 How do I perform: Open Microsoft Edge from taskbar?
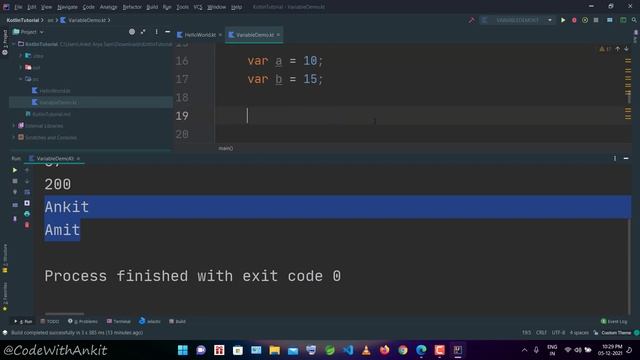coord(421,350)
